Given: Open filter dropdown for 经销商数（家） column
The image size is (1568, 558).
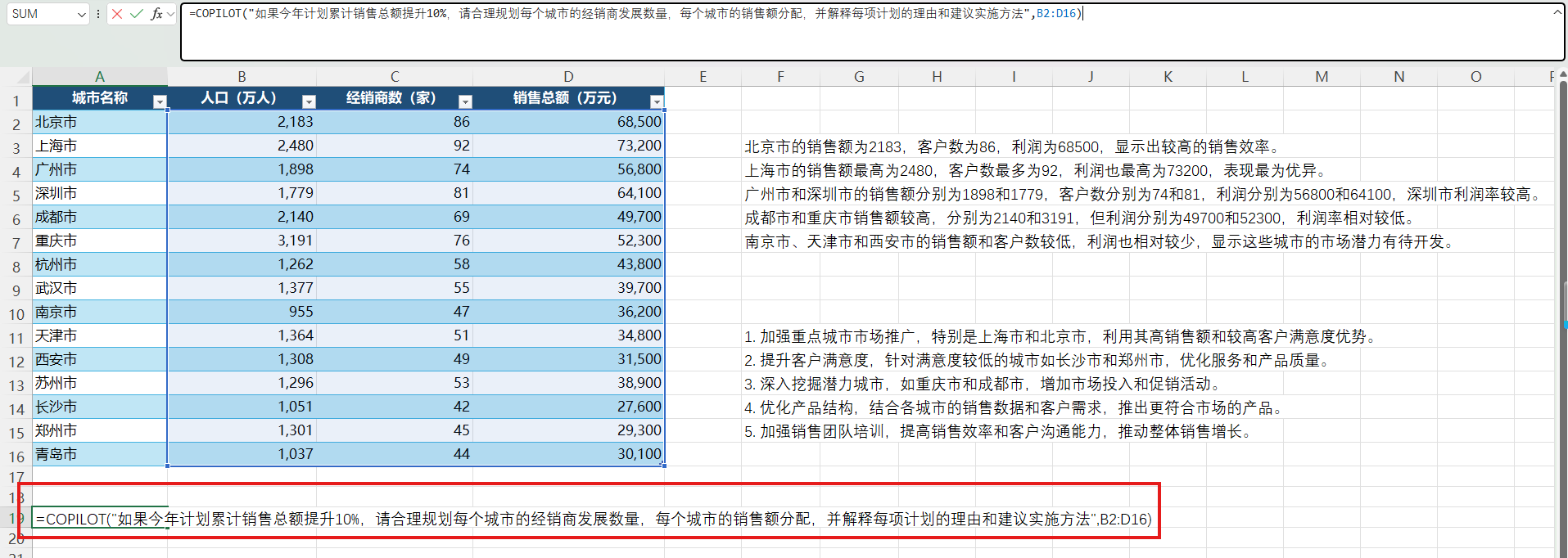Looking at the screenshot, I should [x=465, y=101].
